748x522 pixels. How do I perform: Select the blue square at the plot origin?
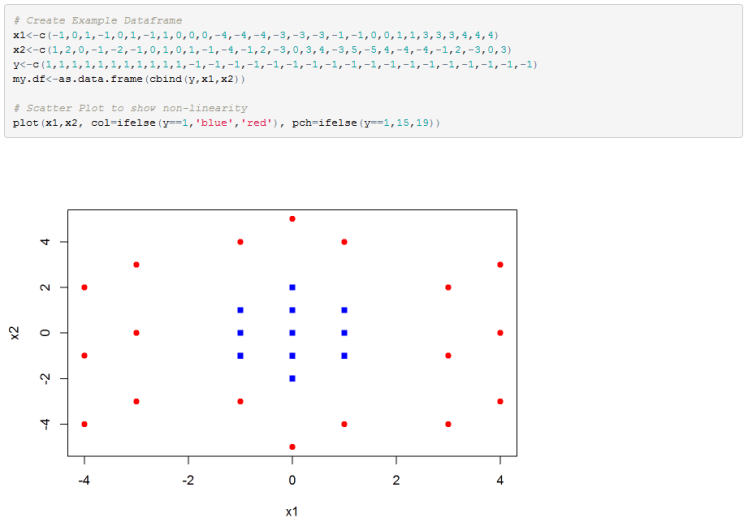[292, 333]
